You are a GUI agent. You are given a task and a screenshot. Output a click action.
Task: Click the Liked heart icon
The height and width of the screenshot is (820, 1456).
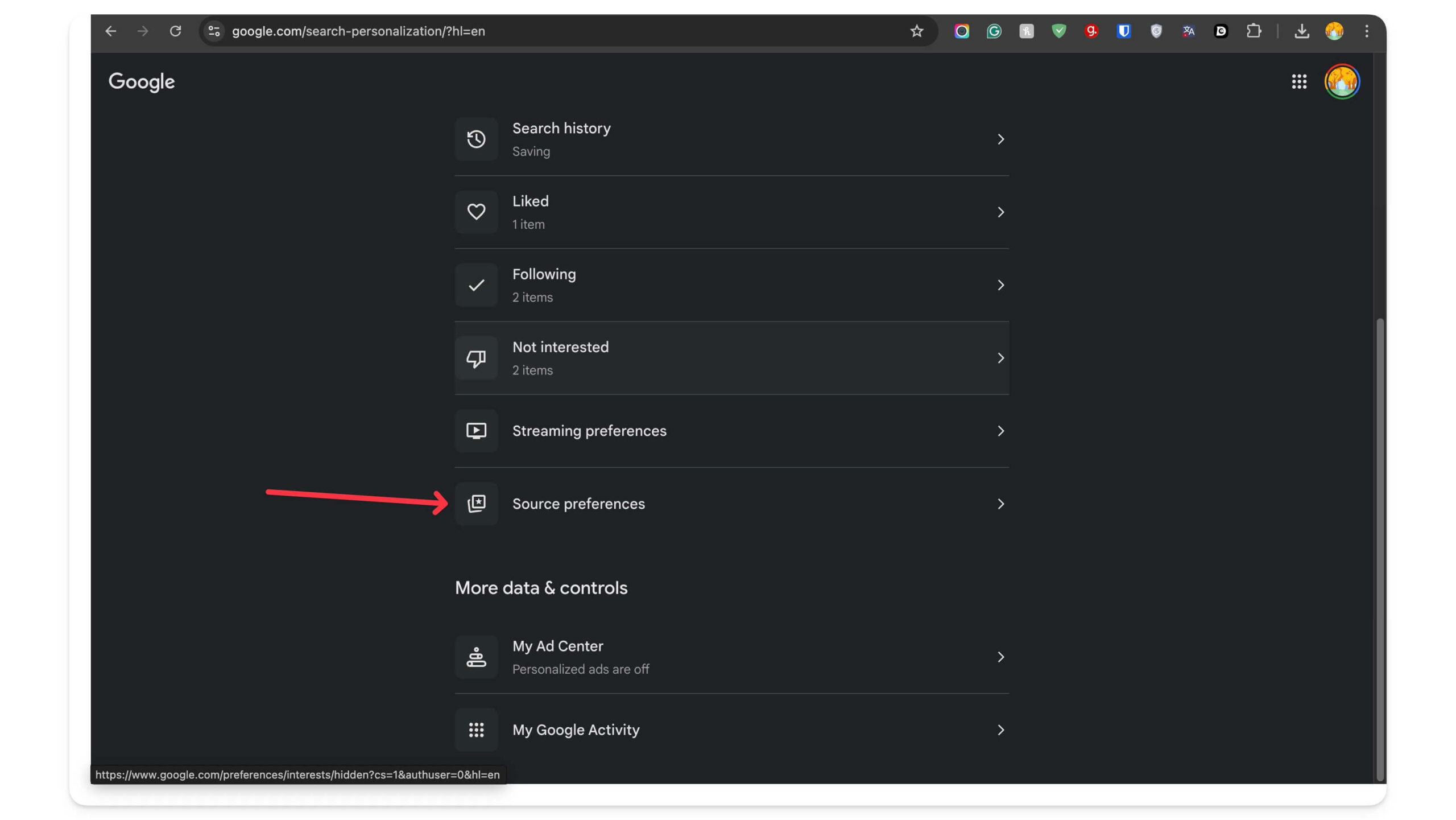tap(476, 212)
